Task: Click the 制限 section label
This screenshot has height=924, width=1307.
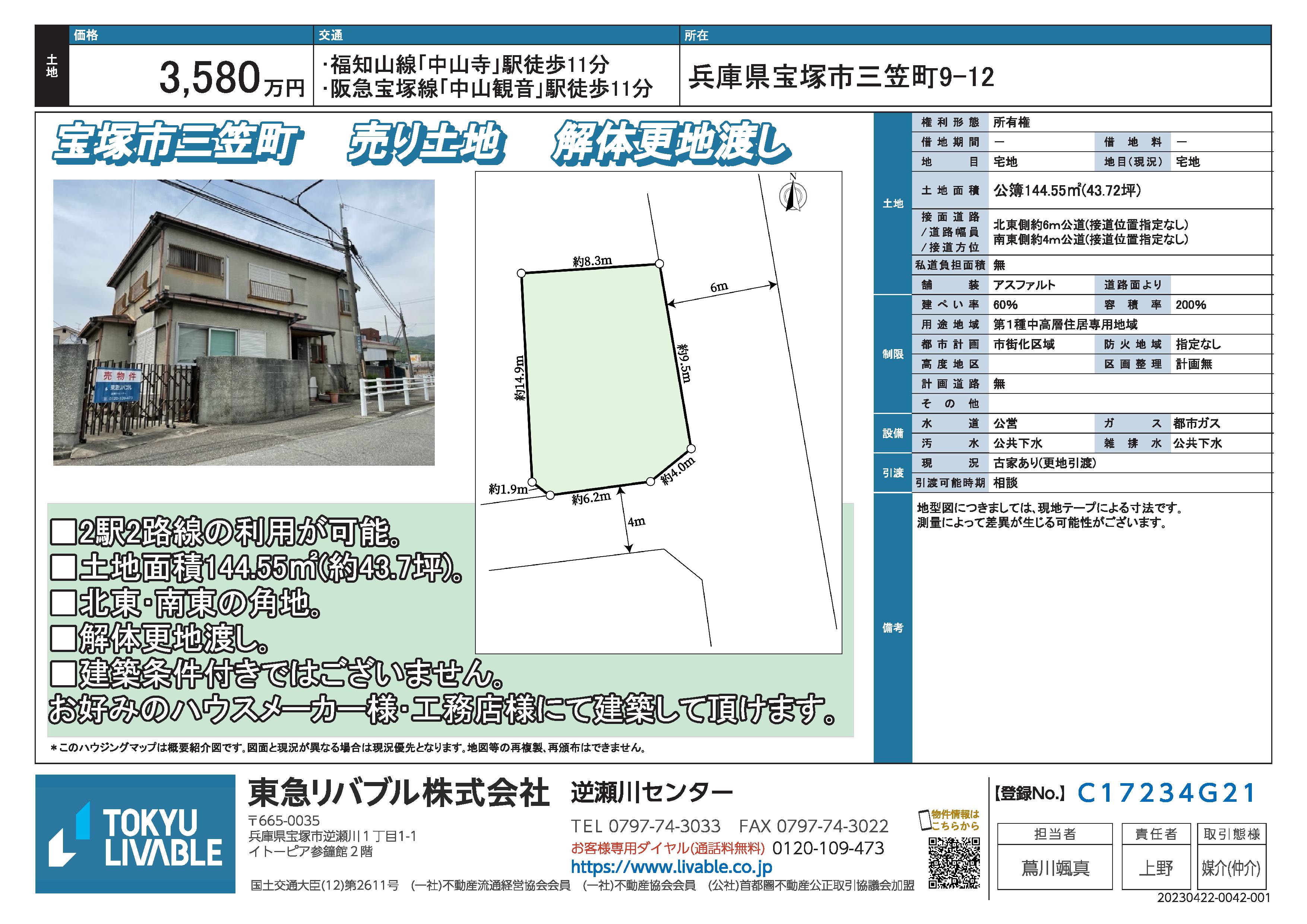Action: pyautogui.click(x=893, y=354)
